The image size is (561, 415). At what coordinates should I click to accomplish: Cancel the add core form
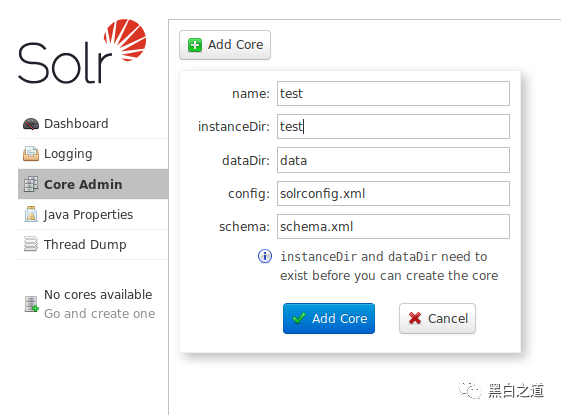437,318
